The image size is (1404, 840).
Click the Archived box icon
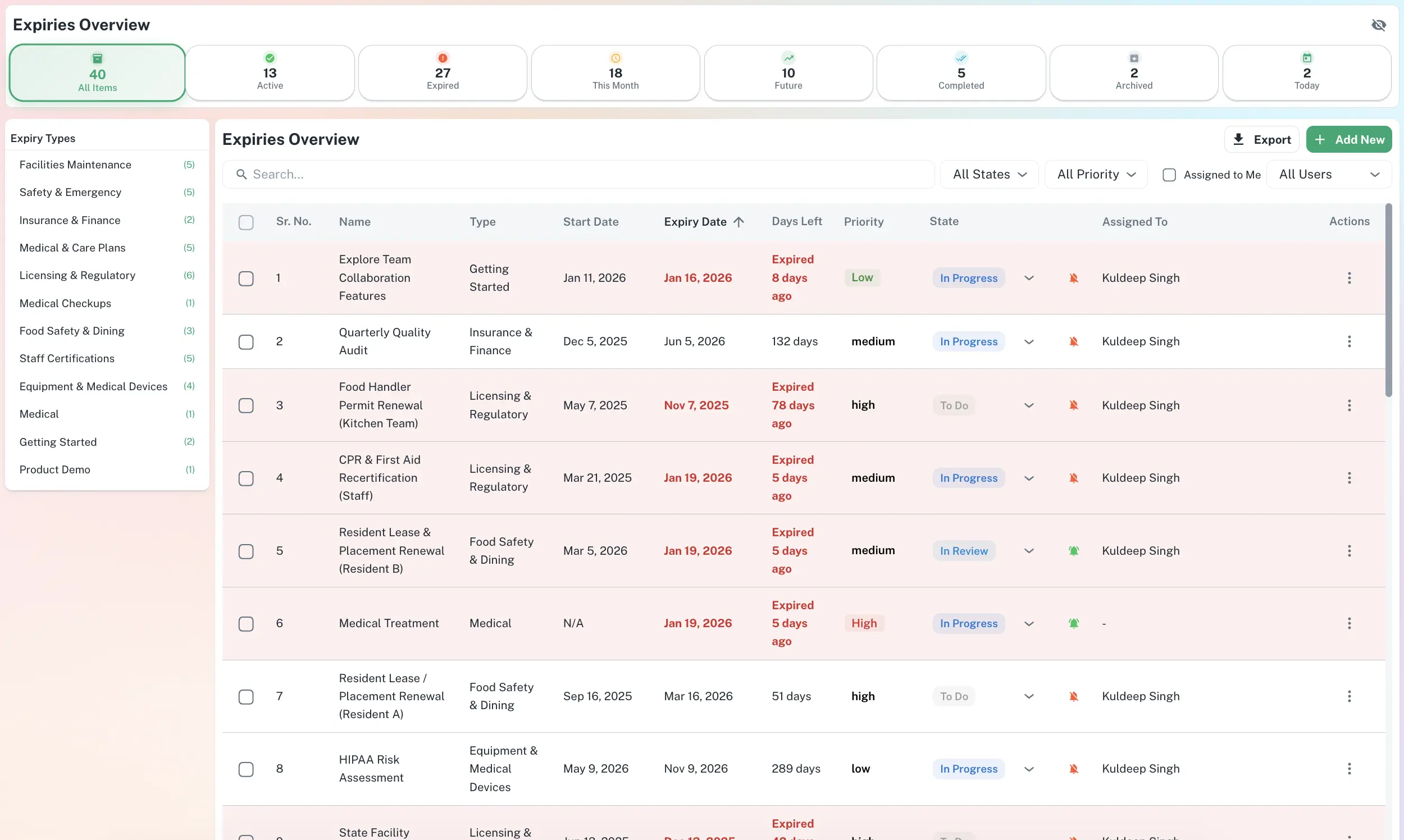pyautogui.click(x=1134, y=58)
